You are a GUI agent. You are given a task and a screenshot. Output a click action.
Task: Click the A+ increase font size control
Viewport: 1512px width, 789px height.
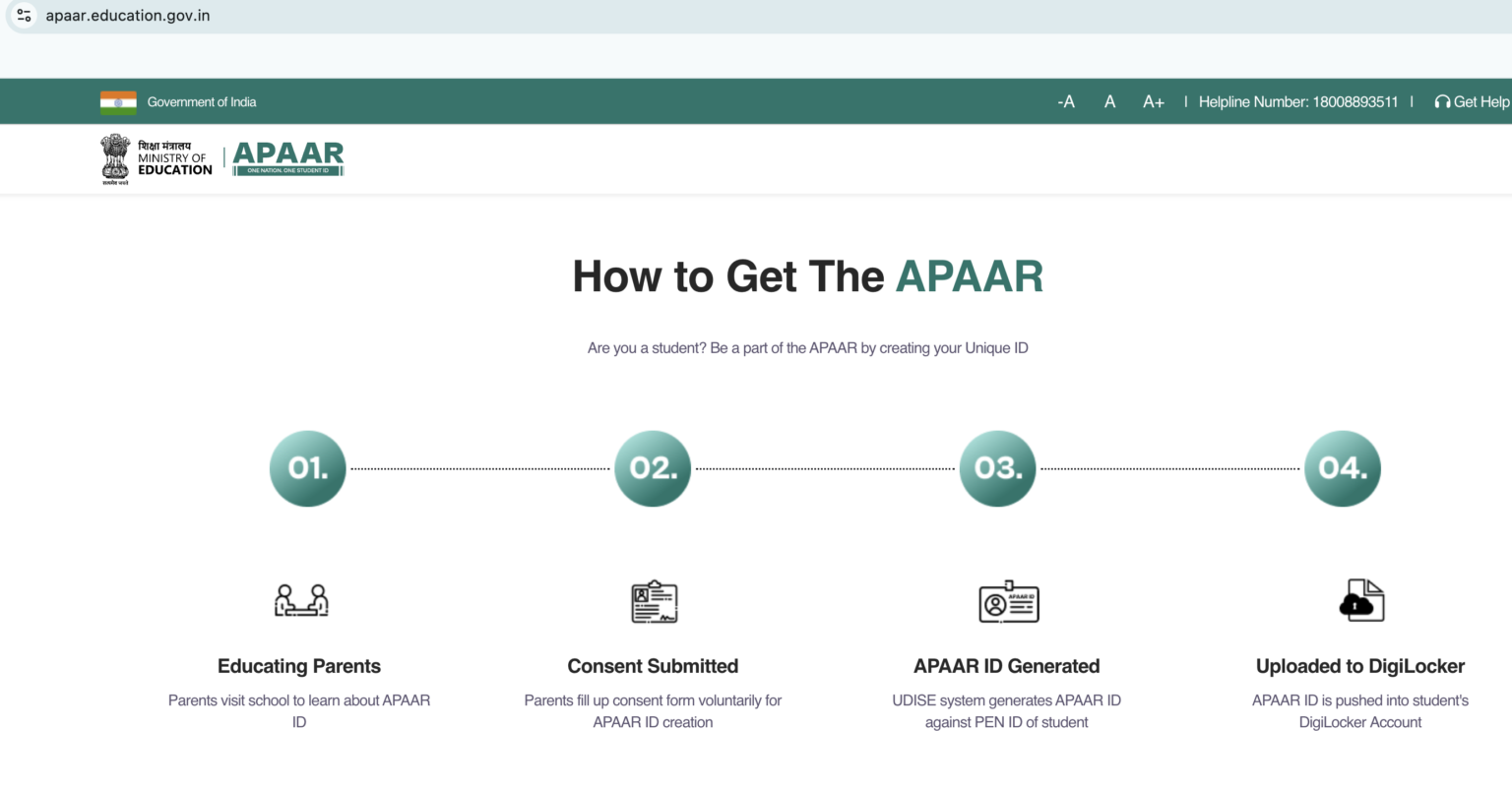point(1153,101)
